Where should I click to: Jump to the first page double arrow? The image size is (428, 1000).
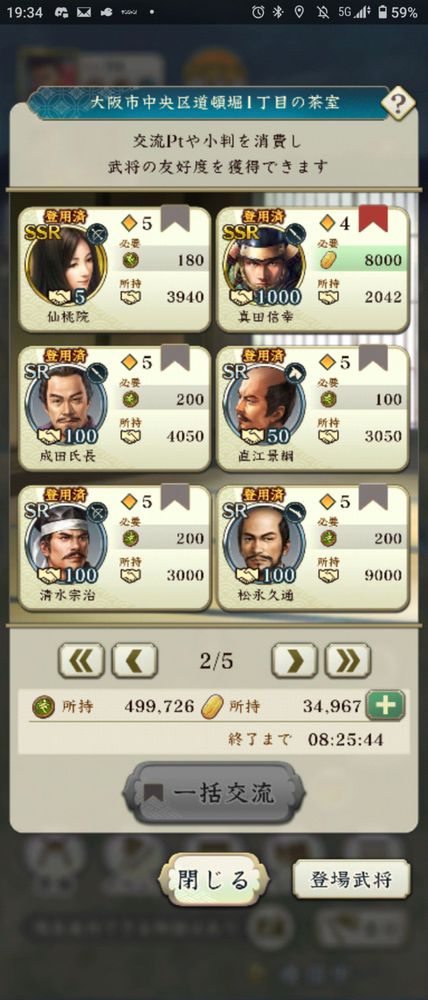pos(81,660)
